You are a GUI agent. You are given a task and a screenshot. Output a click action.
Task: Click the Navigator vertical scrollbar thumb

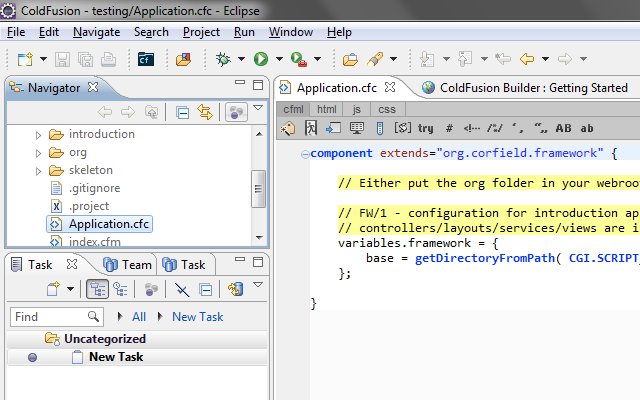coord(259,189)
